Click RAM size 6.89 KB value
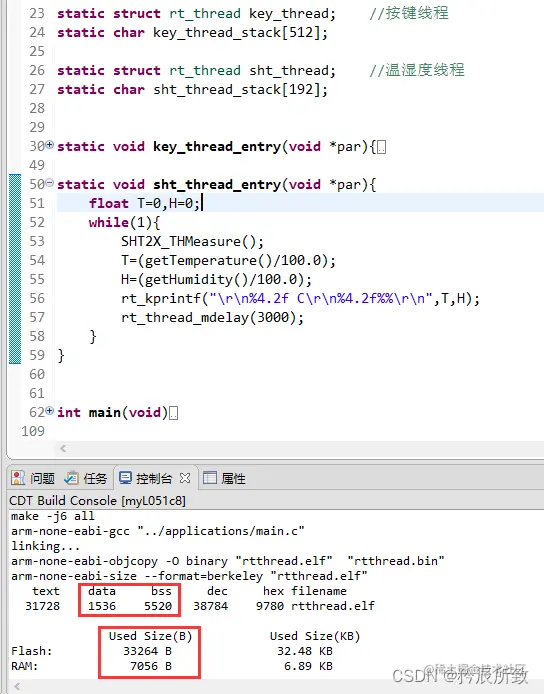Viewport: 544px width, 694px height. pos(309,666)
